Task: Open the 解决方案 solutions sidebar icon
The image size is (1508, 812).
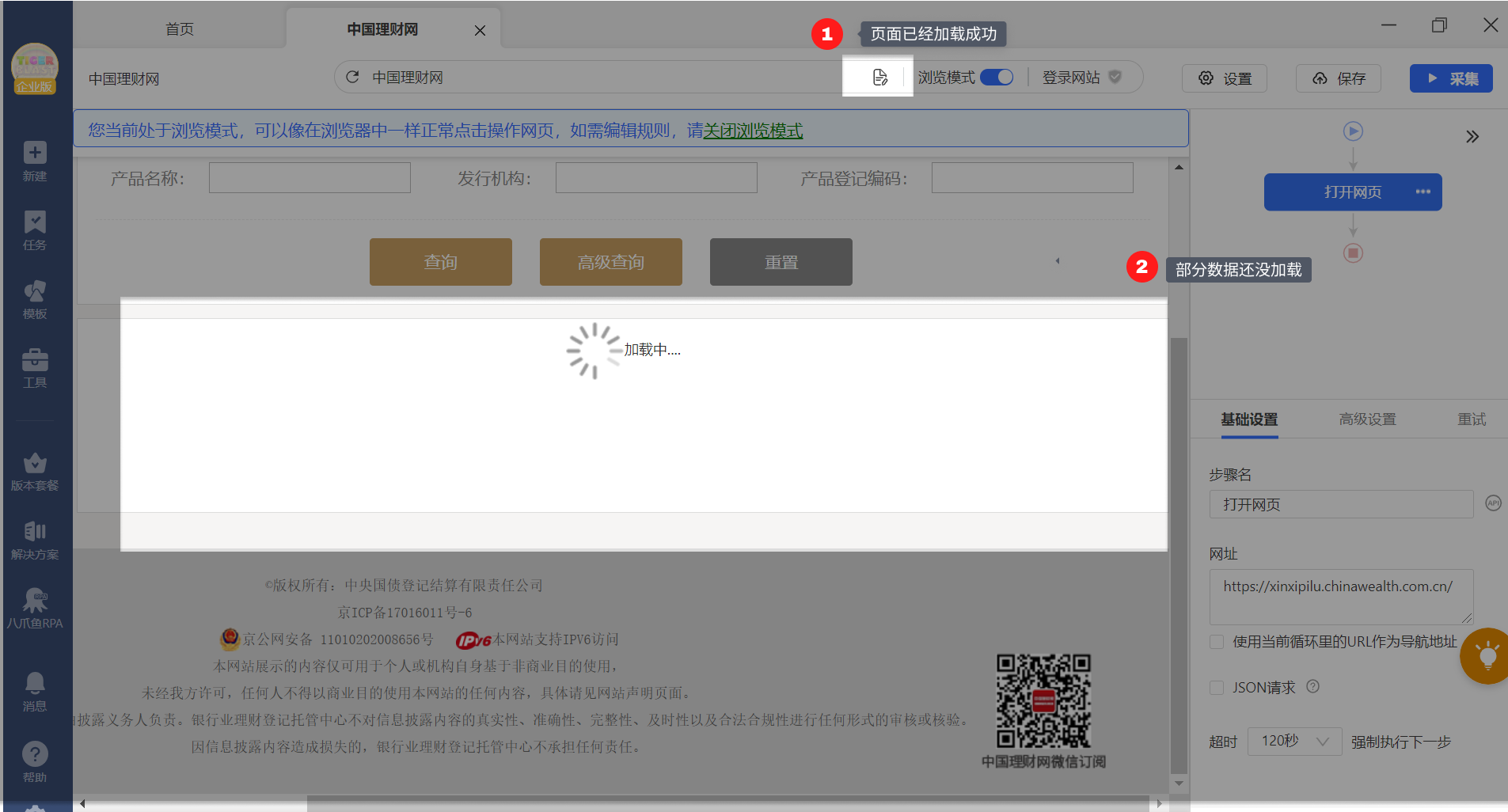Action: (x=35, y=541)
